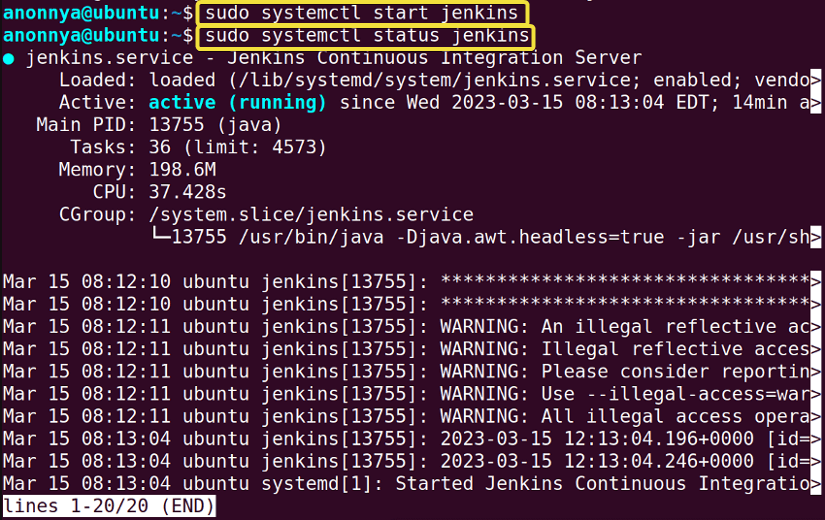Screen dimensions: 825x520
Task: Click the 'lines 1-20/20 (END)' pager status
Action: click(x=109, y=506)
